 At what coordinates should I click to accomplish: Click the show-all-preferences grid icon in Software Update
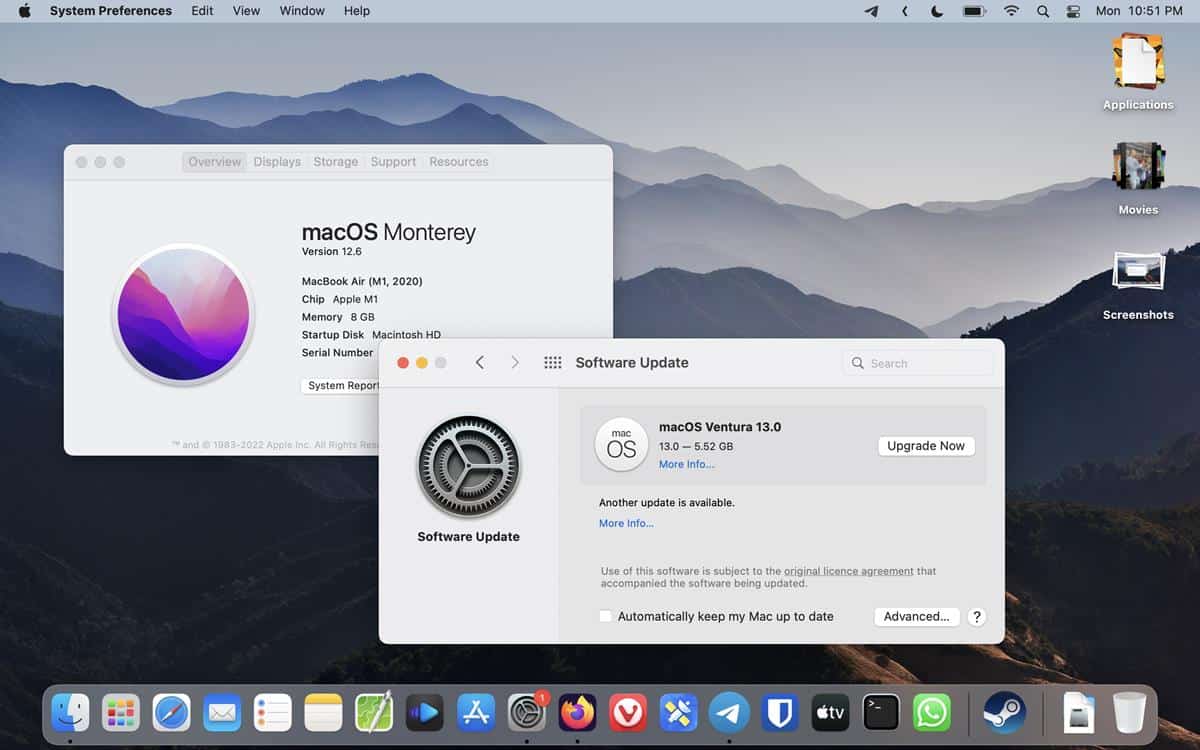point(552,362)
